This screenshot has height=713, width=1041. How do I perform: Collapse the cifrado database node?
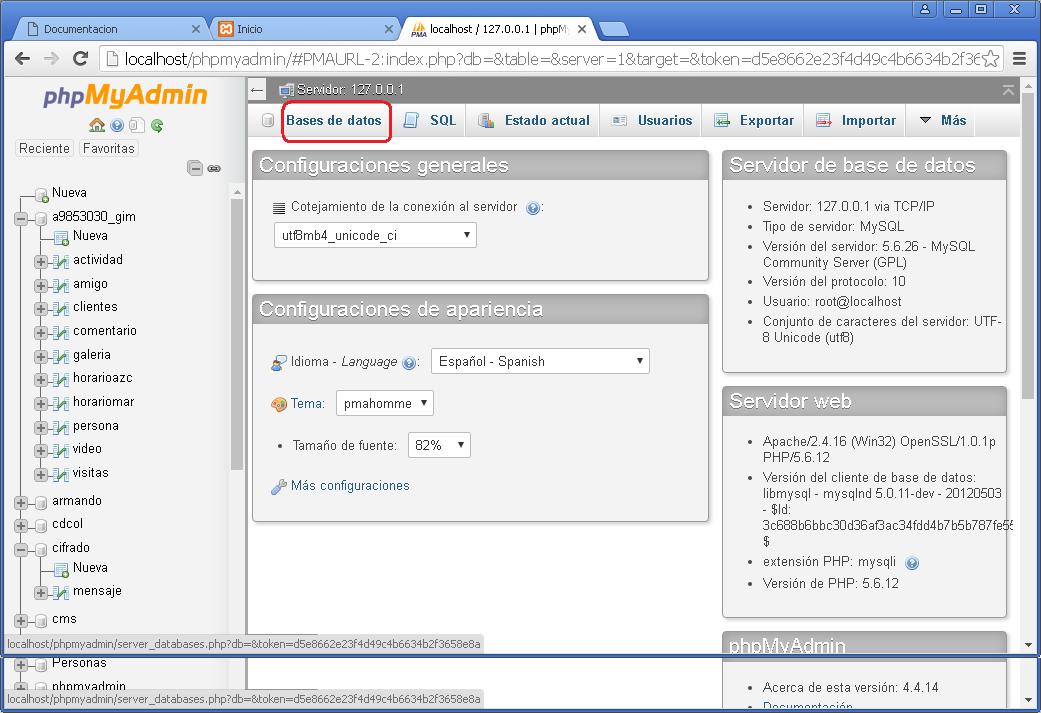click(x=21, y=550)
